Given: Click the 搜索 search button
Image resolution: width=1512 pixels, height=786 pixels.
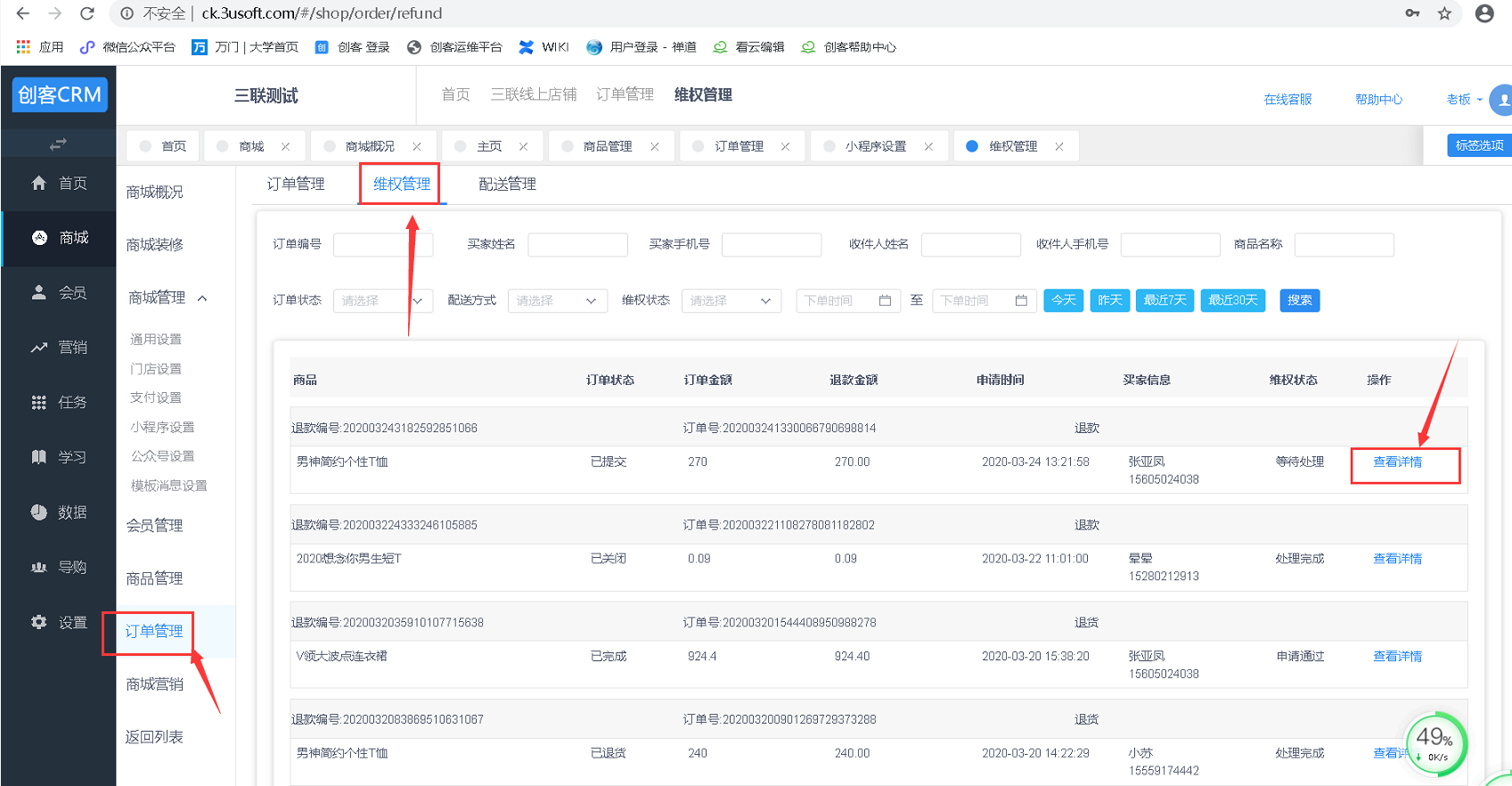Looking at the screenshot, I should pyautogui.click(x=1299, y=300).
